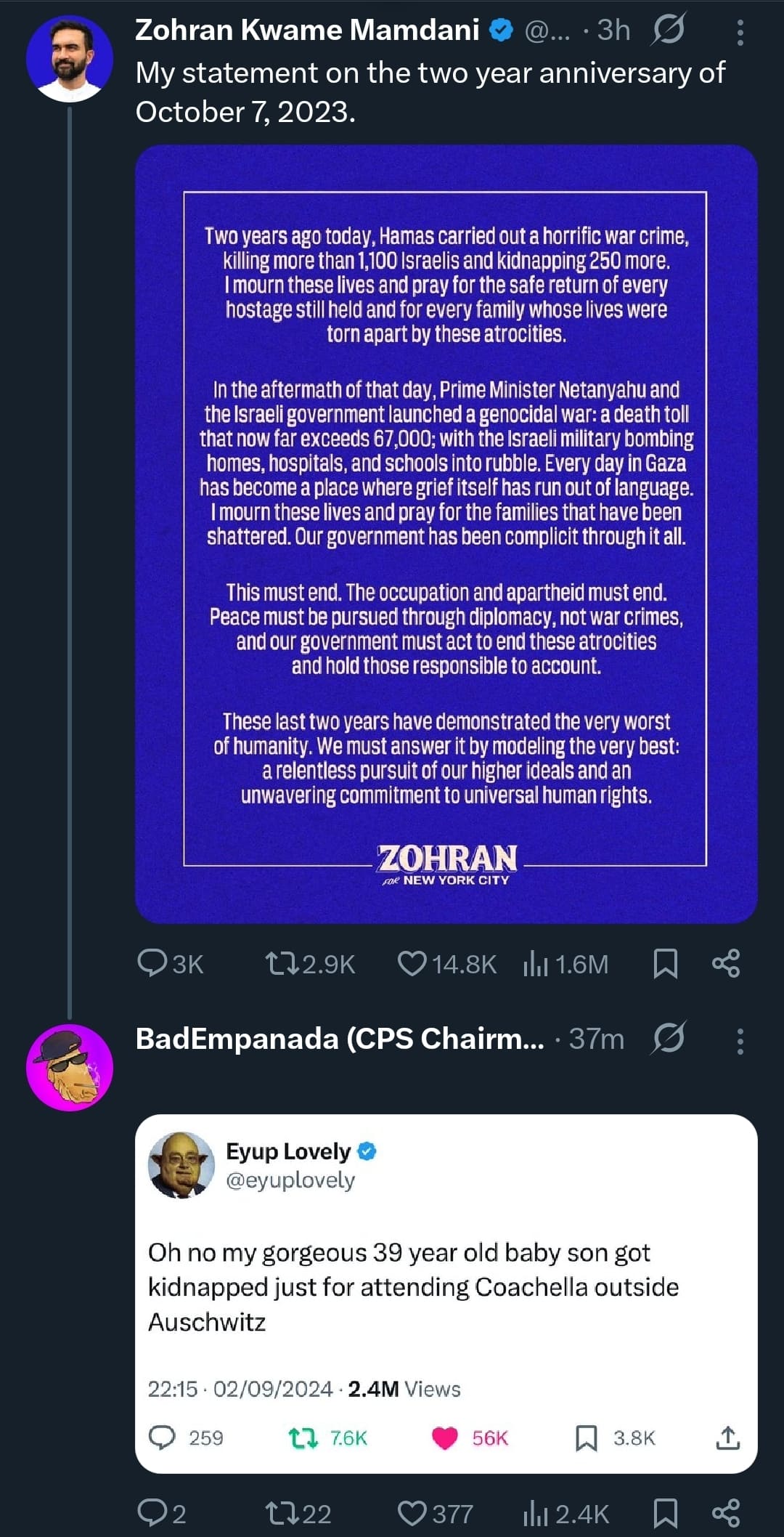Screen dimensions: 784x1537
Task: Open Zohran Mamdani's profile picture
Action: (x=70, y=58)
